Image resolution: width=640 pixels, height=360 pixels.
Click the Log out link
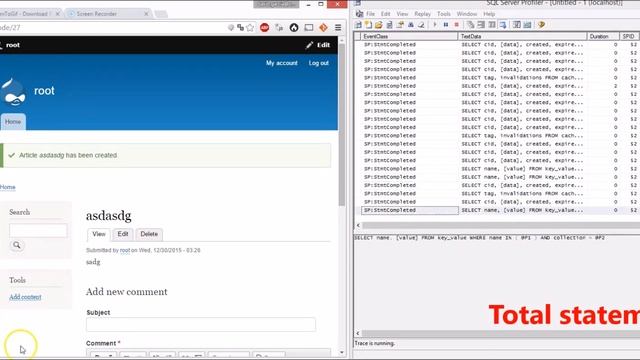[319, 63]
